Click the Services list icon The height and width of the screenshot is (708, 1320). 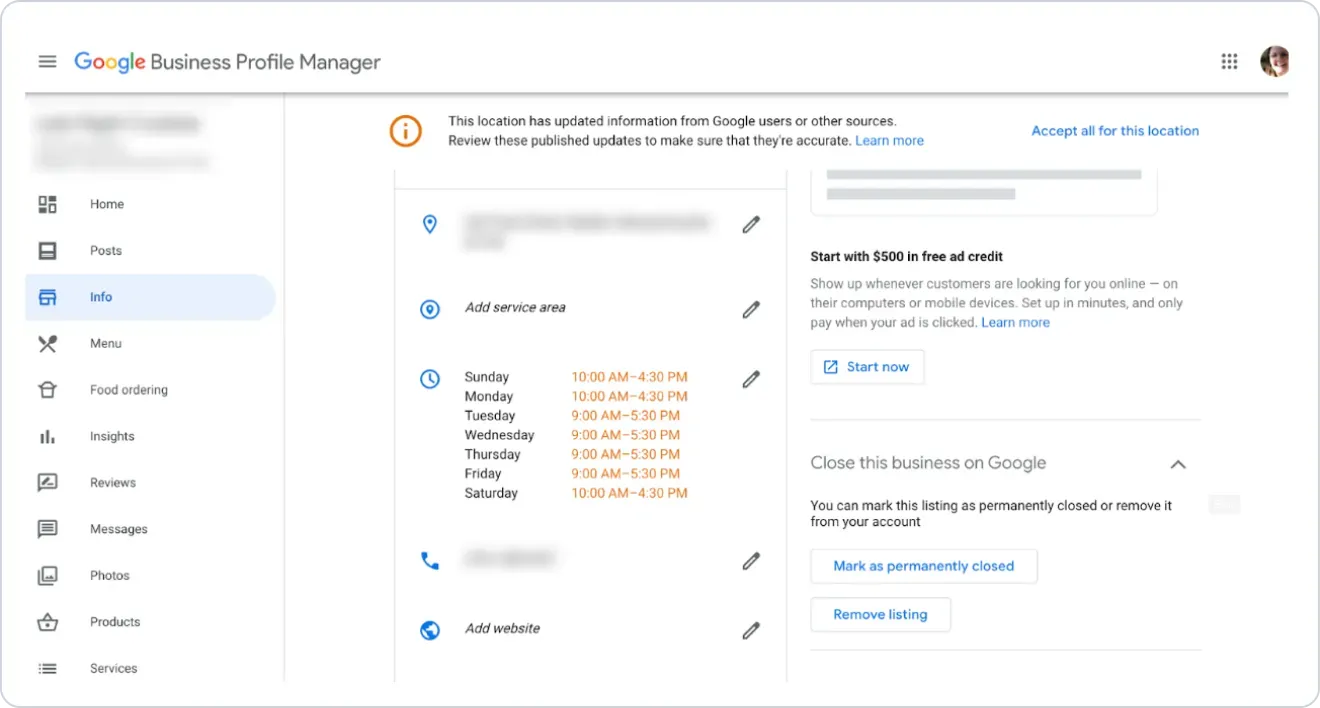(47, 669)
